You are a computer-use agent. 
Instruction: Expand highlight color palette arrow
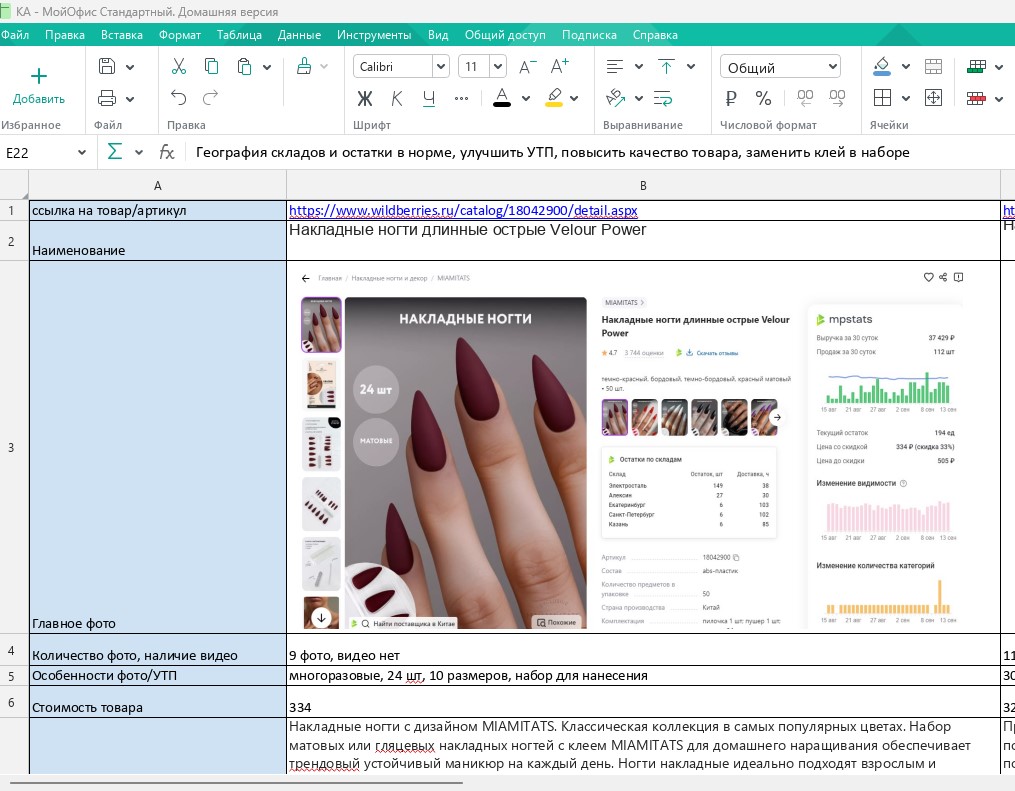pyautogui.click(x=574, y=99)
